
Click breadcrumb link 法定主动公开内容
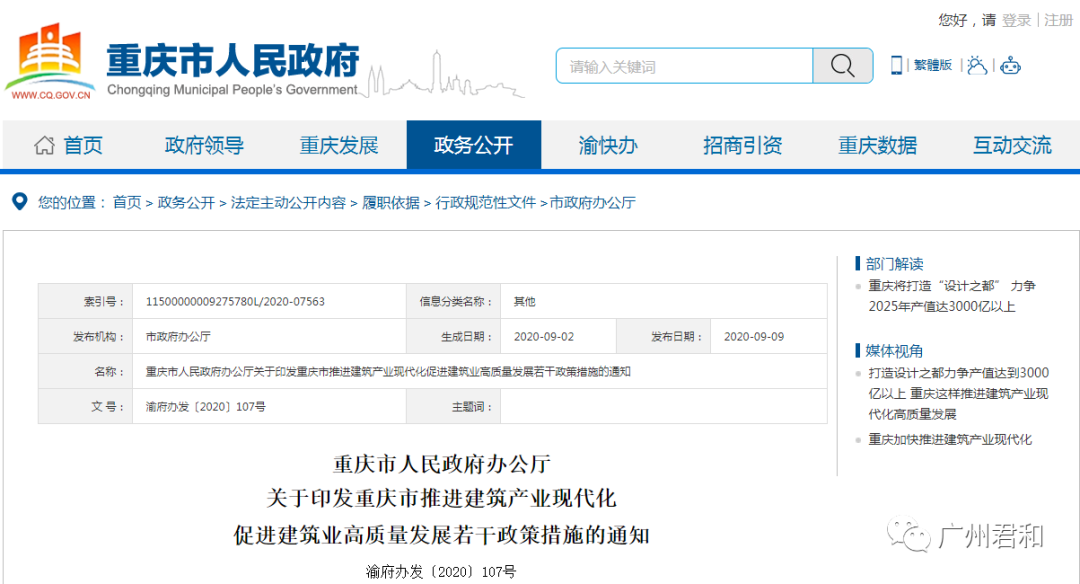tap(288, 202)
